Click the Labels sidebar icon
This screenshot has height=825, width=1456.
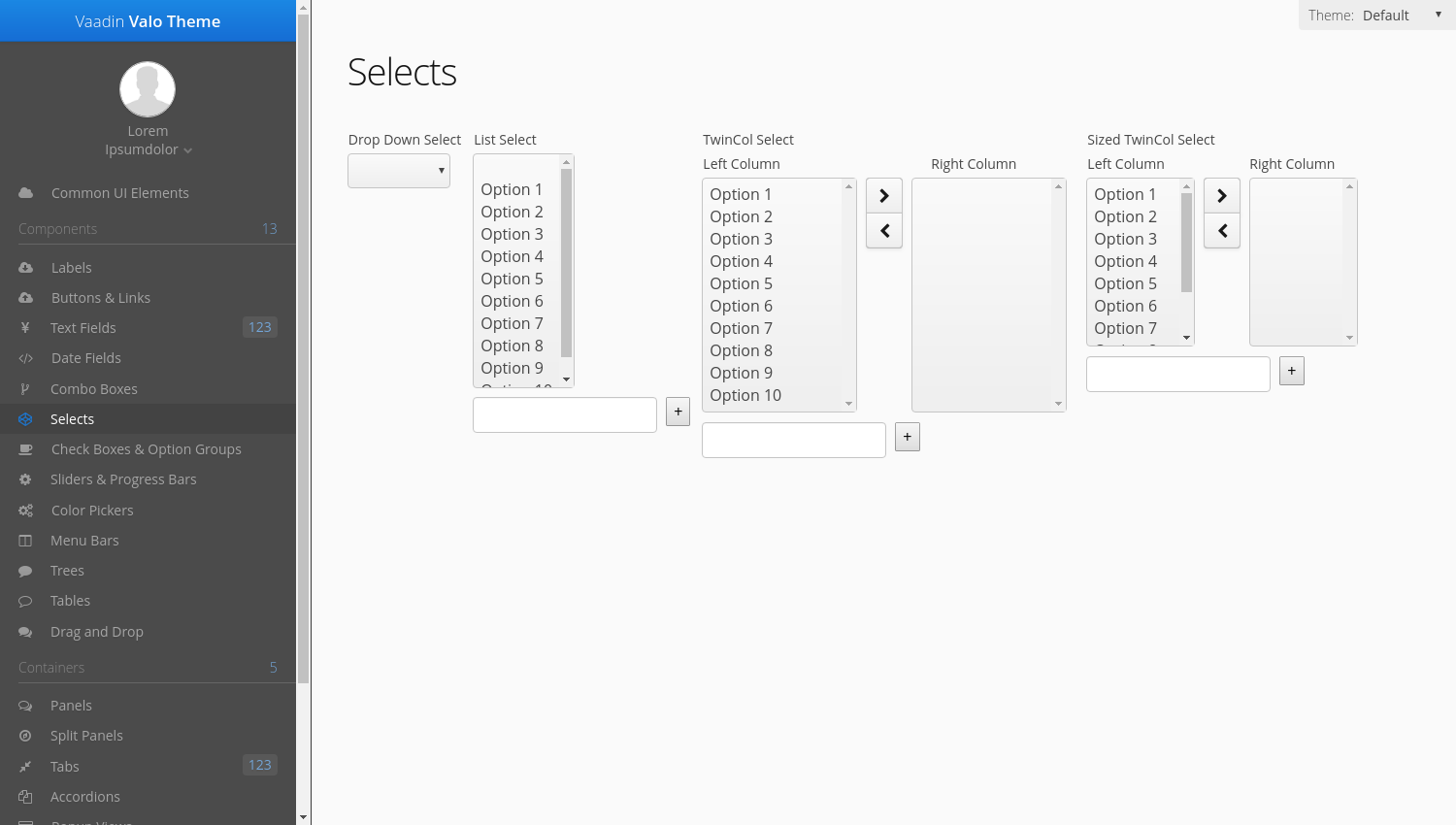coord(26,268)
